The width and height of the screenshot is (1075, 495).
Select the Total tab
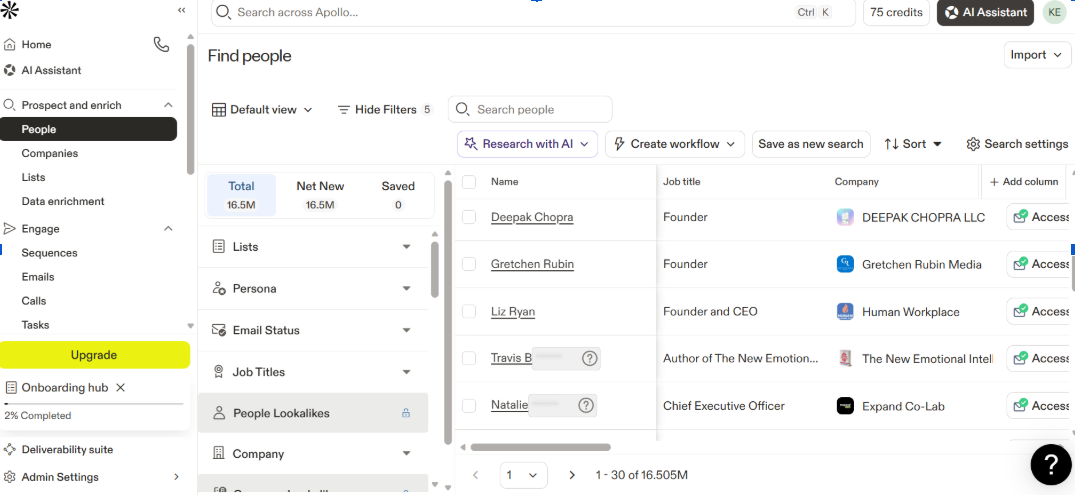[241, 195]
